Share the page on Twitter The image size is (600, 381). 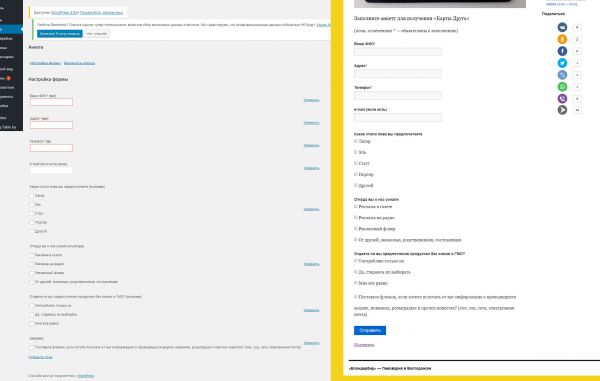[x=562, y=63]
